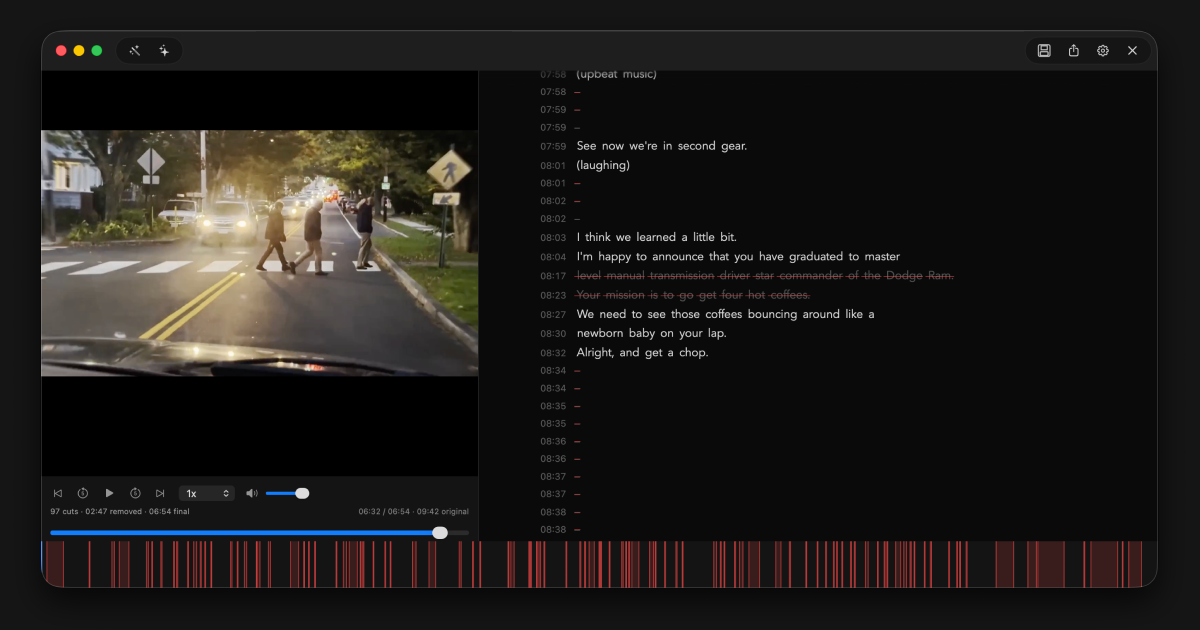Jump to the end of the video

160,493
